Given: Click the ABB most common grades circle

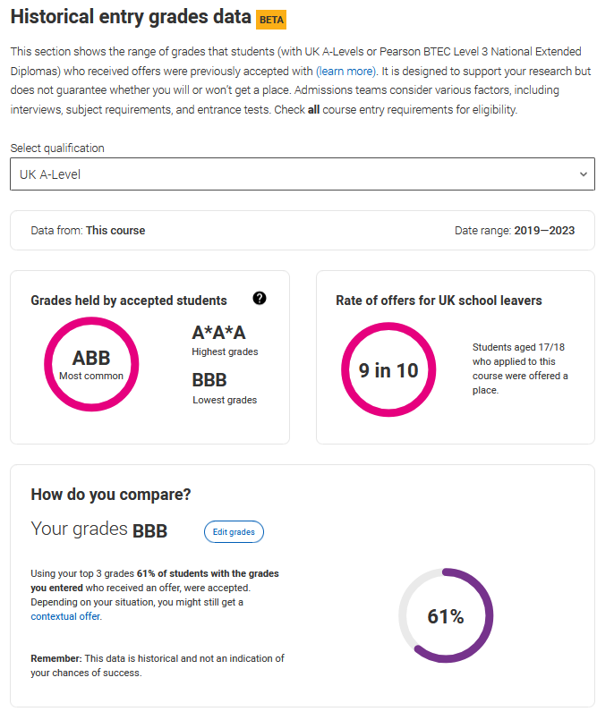Looking at the screenshot, I should [91, 364].
